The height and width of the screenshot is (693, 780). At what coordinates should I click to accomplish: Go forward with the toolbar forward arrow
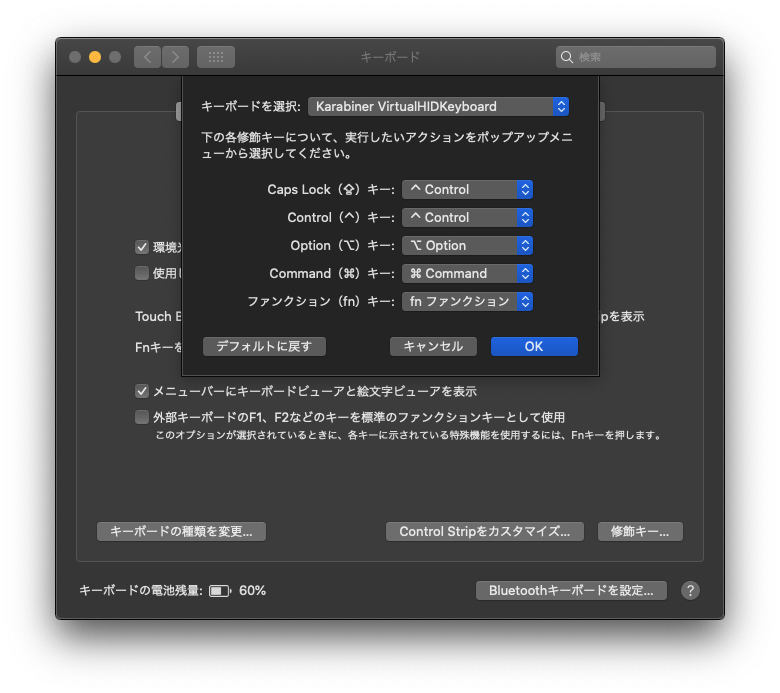point(175,57)
